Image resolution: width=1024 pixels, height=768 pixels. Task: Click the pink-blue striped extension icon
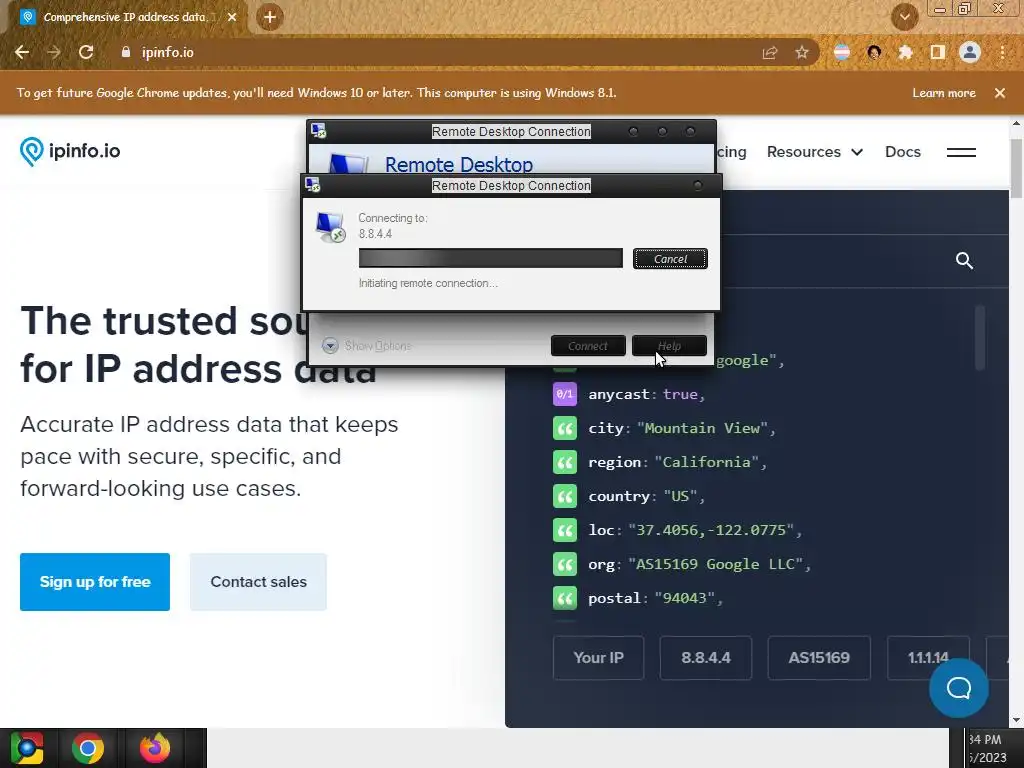coord(842,52)
